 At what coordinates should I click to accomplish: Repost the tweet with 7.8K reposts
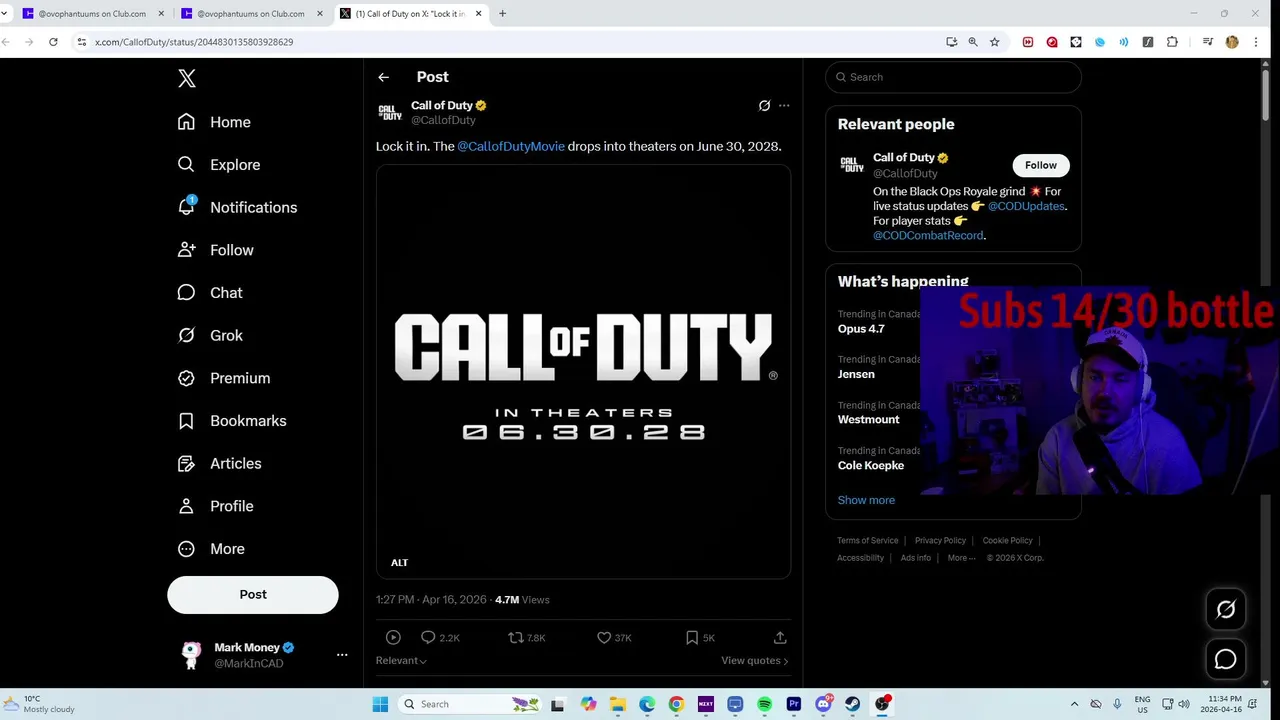526,637
